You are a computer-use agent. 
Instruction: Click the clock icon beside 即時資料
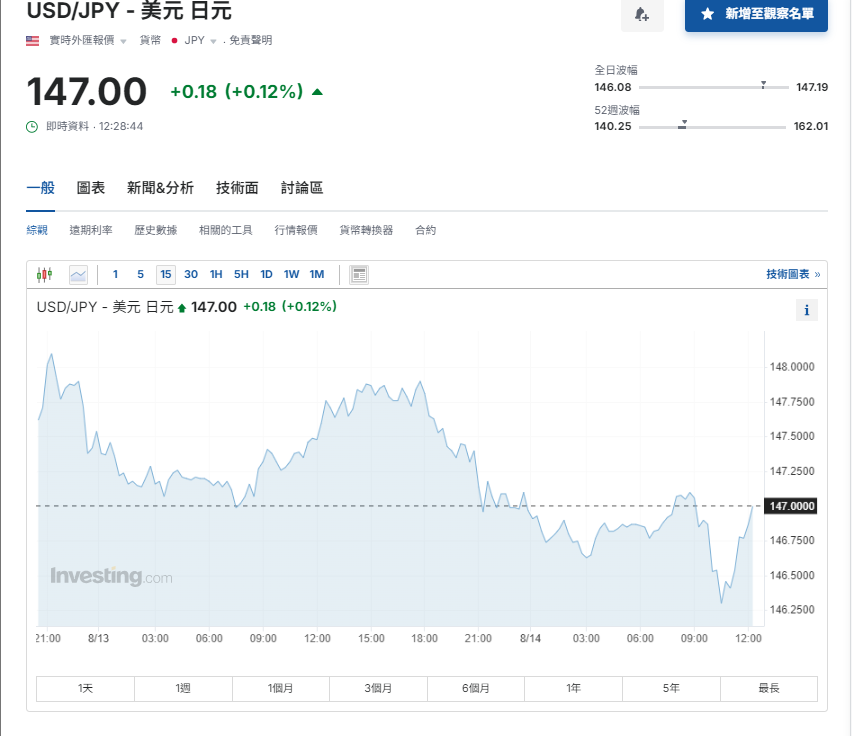click(x=32, y=126)
